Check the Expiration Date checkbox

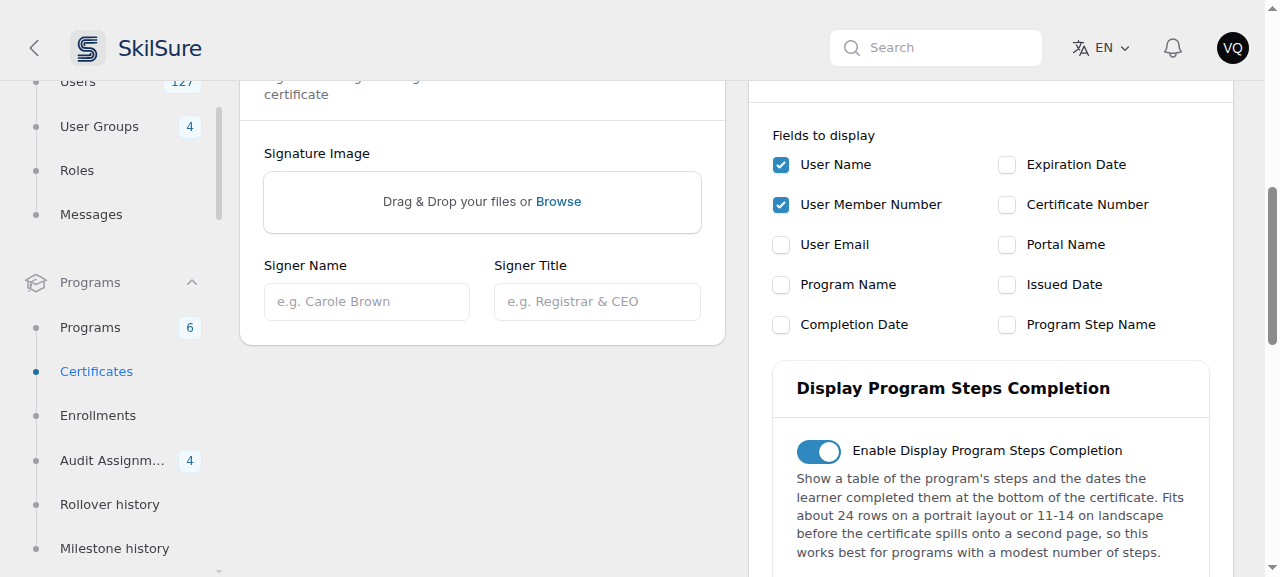[1007, 165]
